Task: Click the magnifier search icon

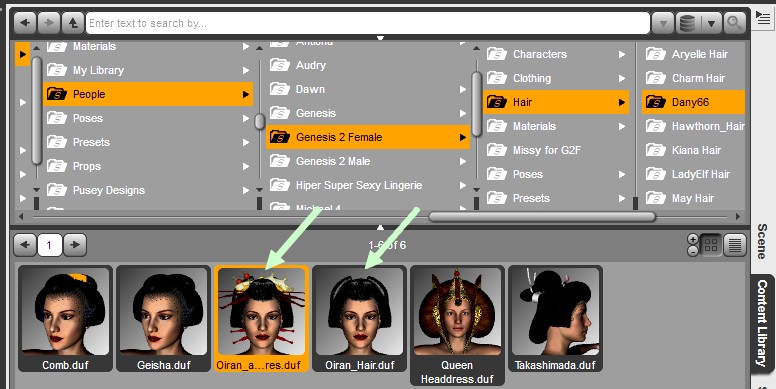Action: [x=734, y=23]
